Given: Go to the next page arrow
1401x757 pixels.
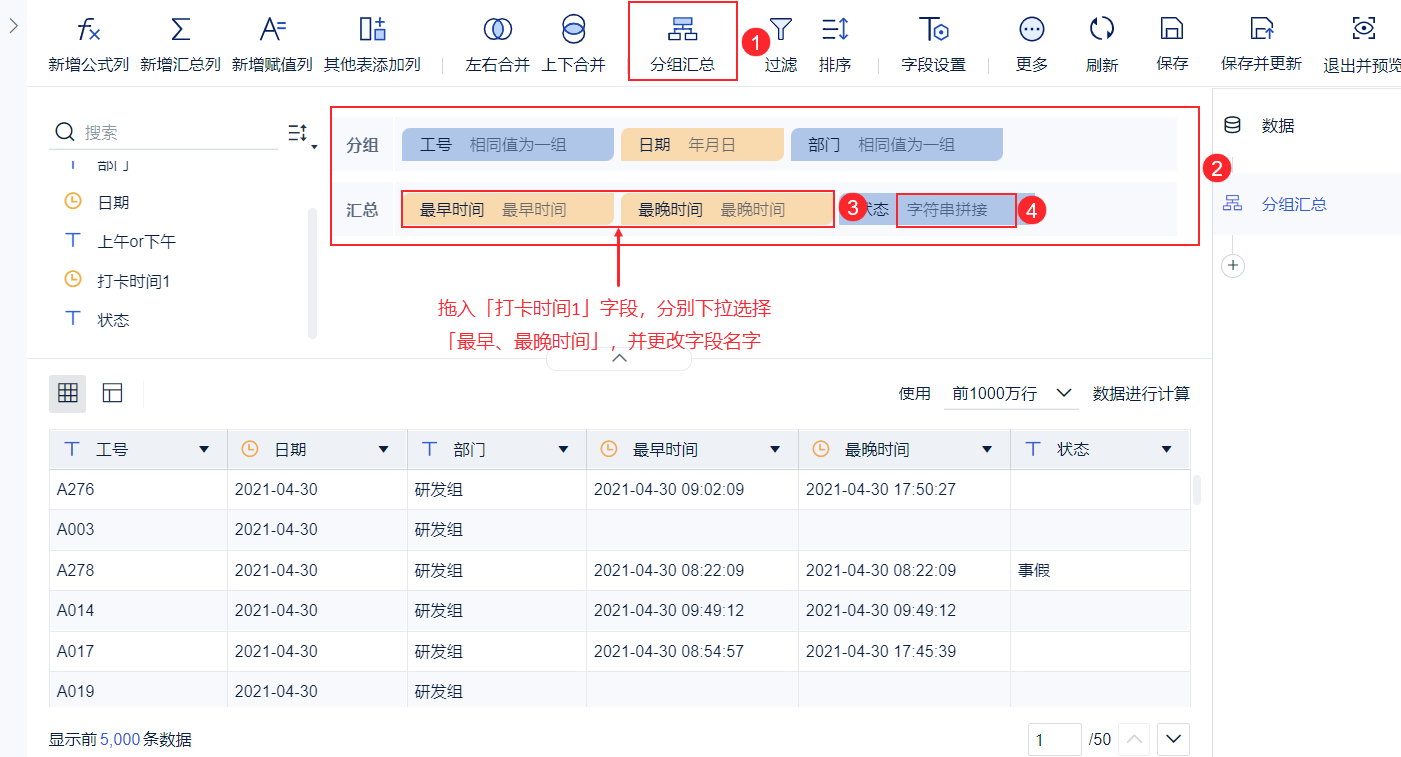Looking at the screenshot, I should point(1172,740).
